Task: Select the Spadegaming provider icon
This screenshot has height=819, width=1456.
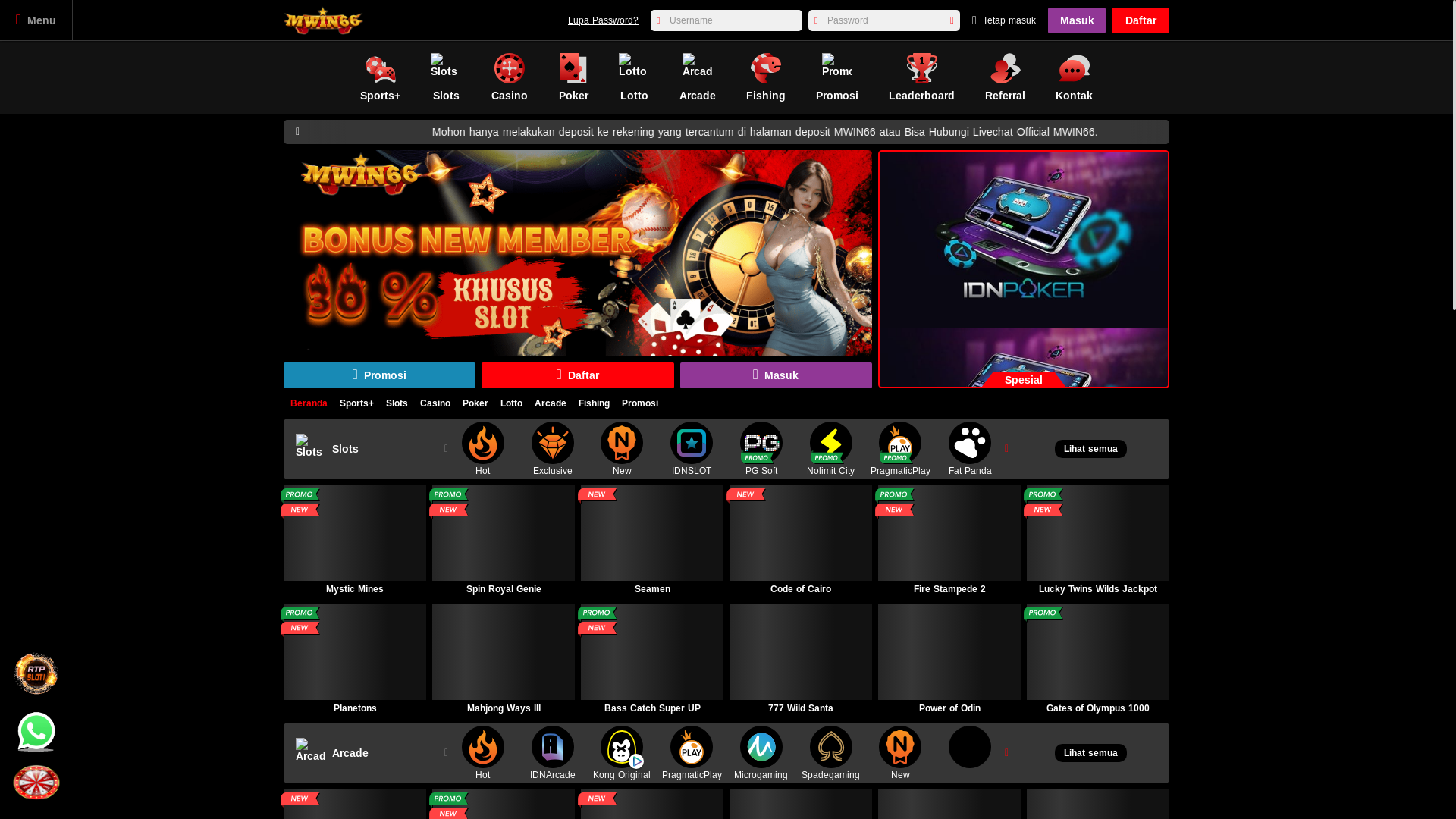Action: 831,747
